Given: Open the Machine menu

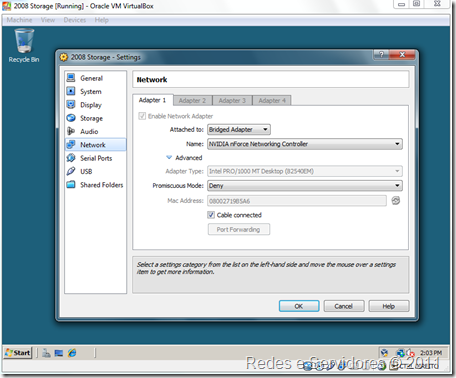Looking at the screenshot, I should [x=19, y=20].
